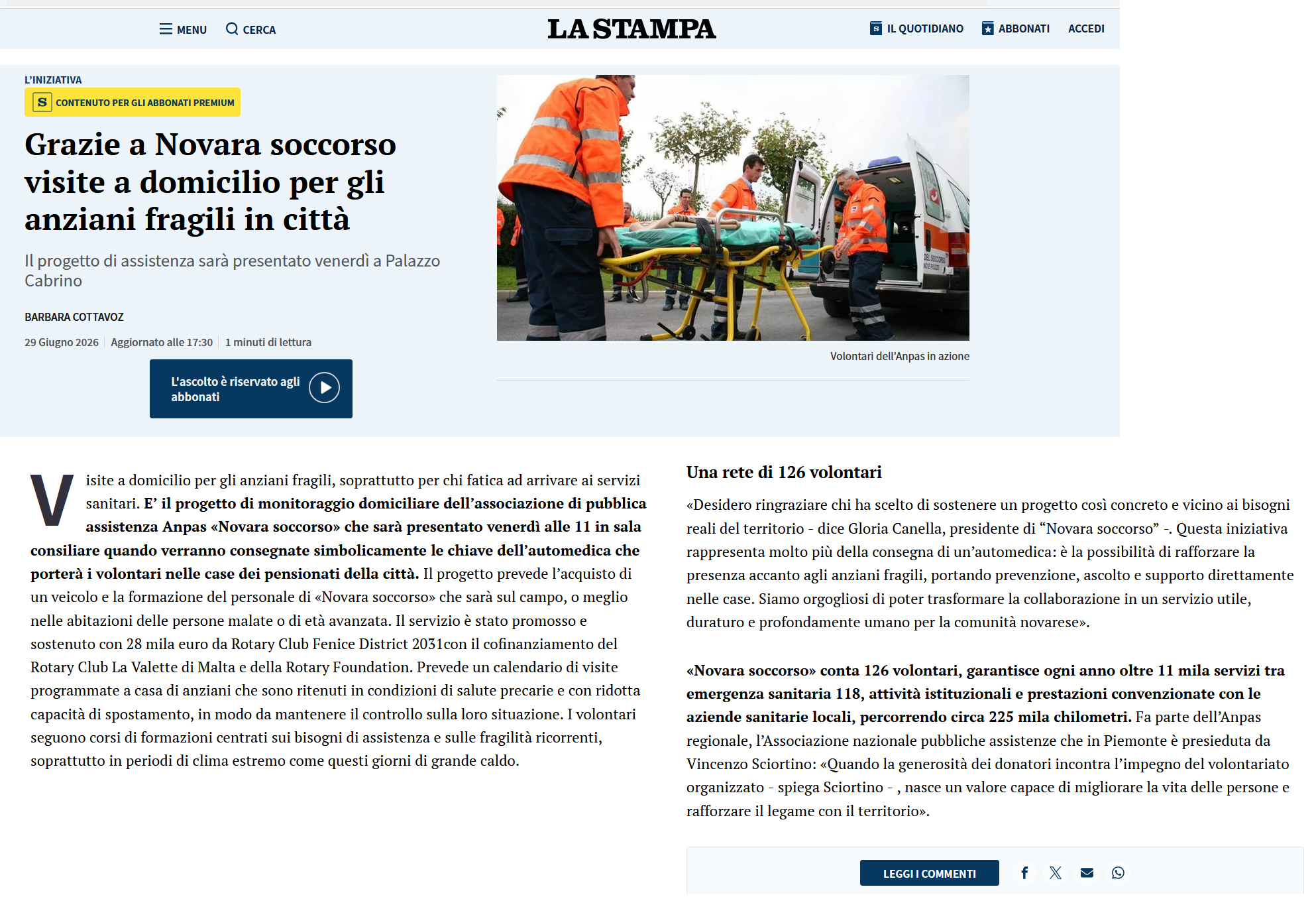Share the article via email icon
This screenshot has width=1316, height=899.
pyautogui.click(x=1087, y=872)
